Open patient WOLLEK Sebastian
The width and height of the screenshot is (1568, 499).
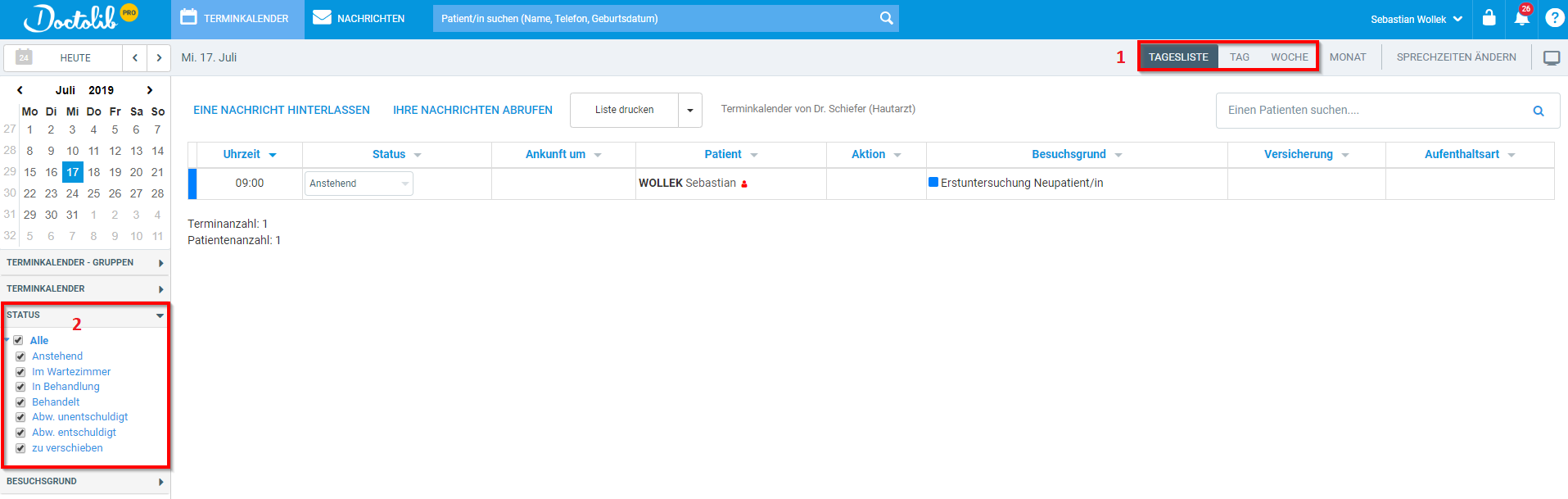pyautogui.click(x=687, y=183)
